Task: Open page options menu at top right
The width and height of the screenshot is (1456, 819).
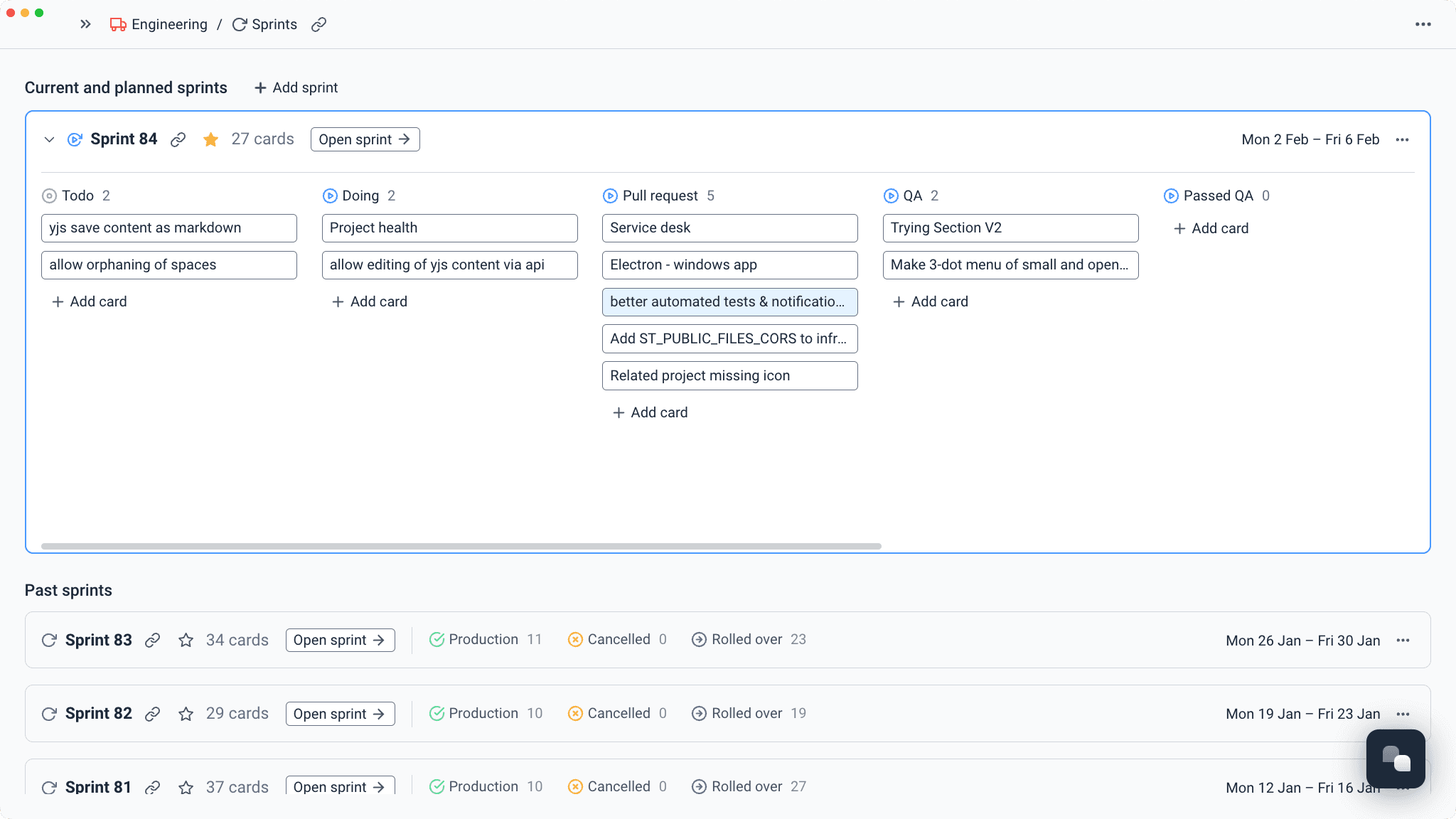Action: click(x=1423, y=24)
